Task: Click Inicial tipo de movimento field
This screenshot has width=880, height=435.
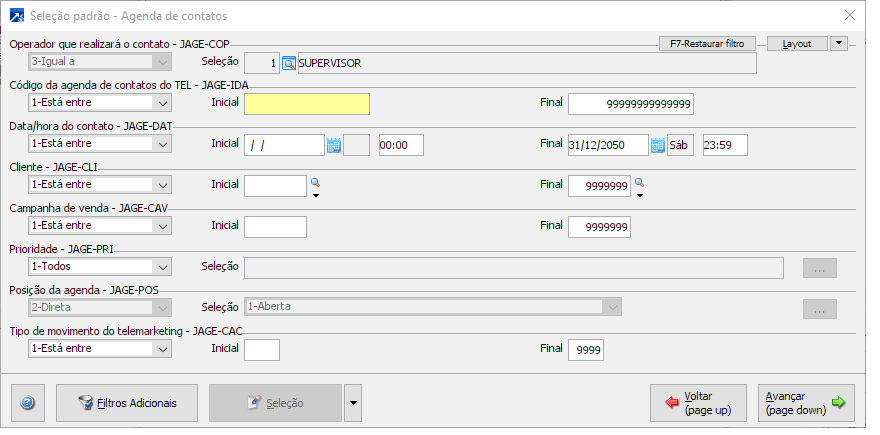Action: [262, 350]
